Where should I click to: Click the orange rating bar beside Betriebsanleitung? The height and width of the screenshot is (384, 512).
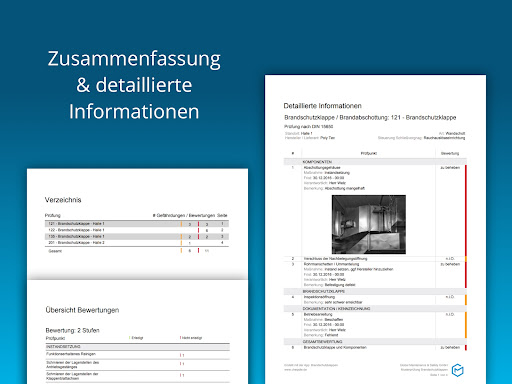[466, 325]
